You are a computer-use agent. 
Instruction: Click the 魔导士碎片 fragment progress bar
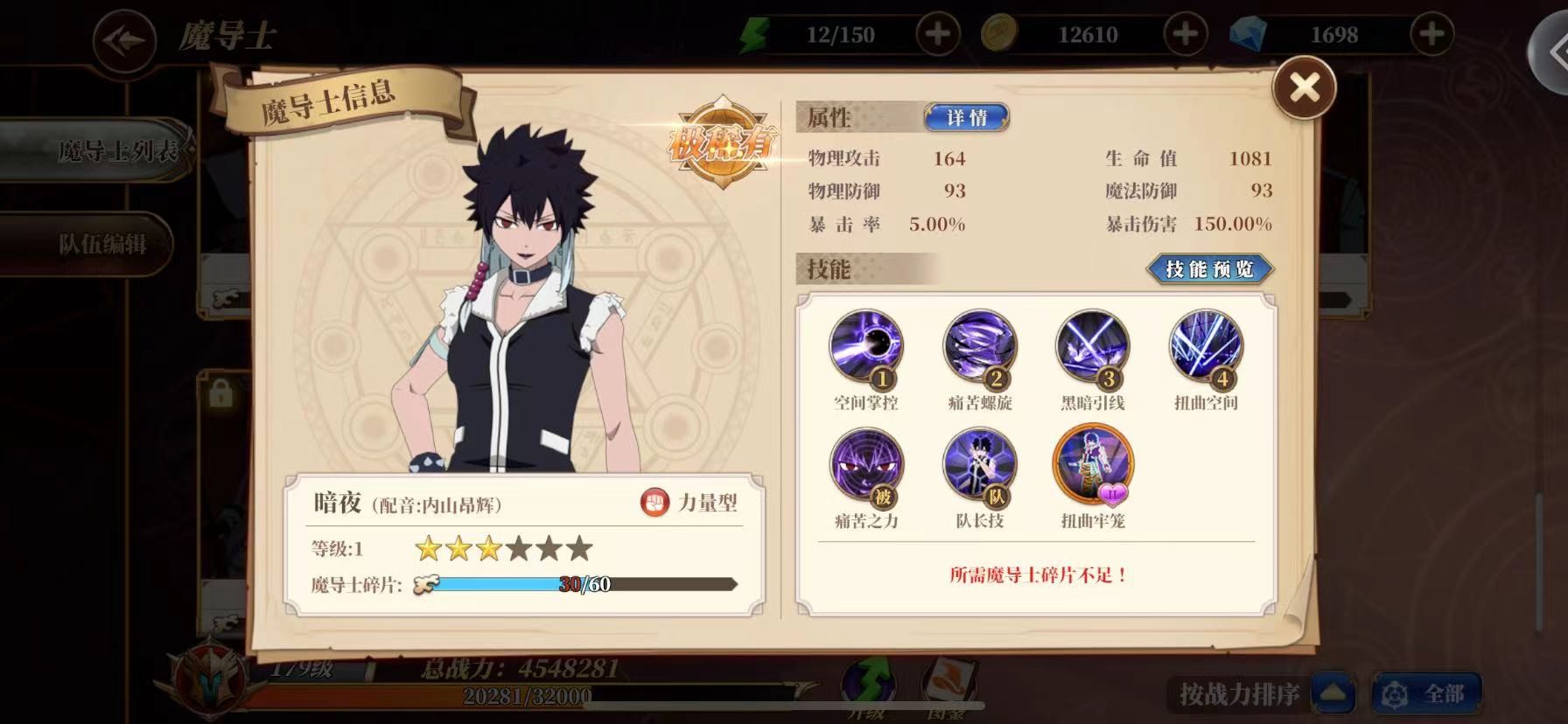click(577, 584)
